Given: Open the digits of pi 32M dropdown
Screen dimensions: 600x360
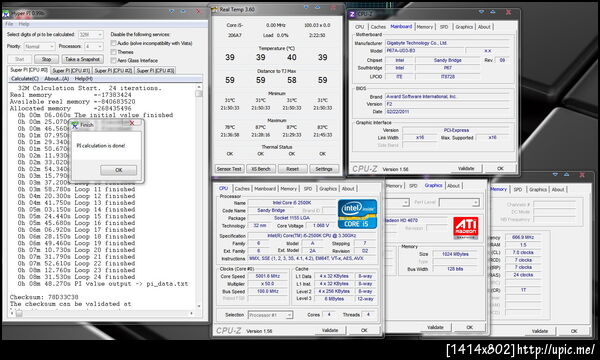Looking at the screenshot, I should (91, 34).
